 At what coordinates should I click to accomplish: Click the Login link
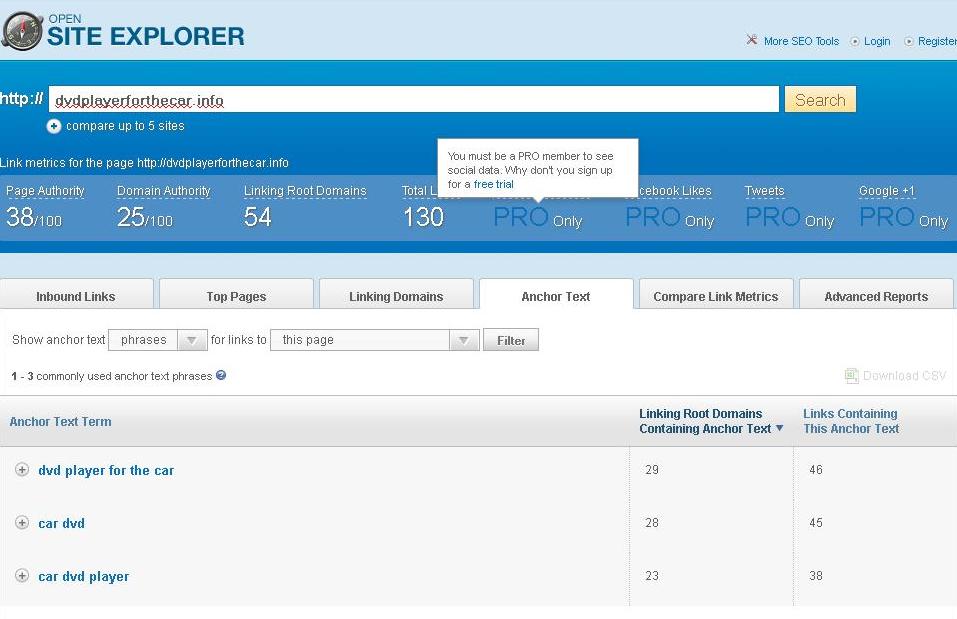pos(877,41)
